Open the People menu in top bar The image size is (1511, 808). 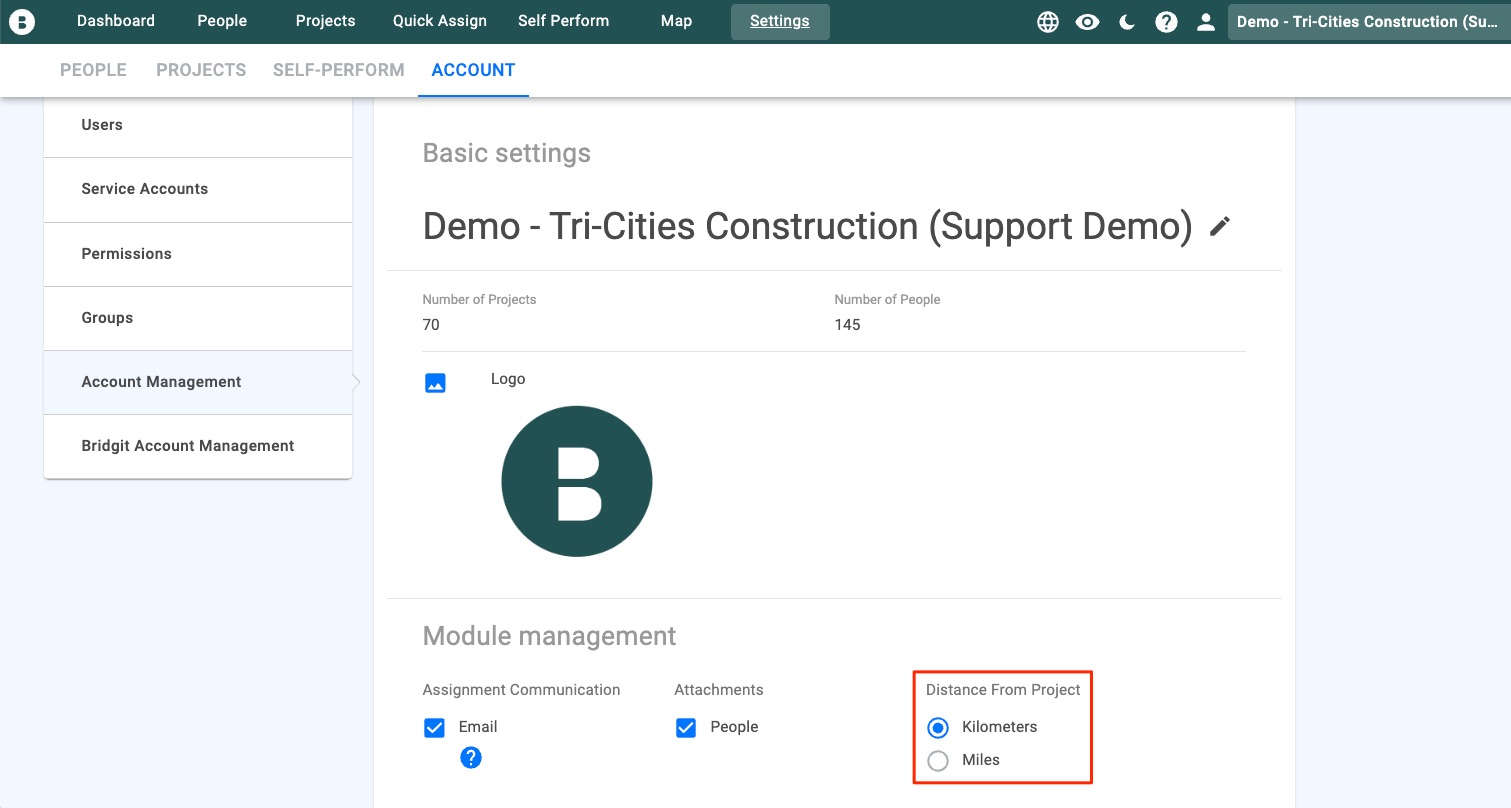point(222,21)
